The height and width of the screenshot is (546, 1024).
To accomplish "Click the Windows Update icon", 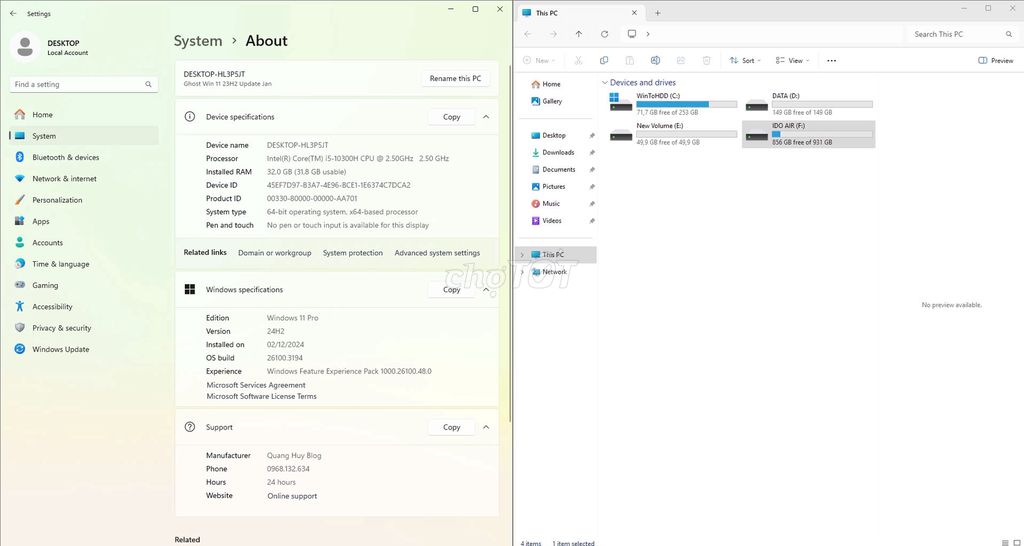I will click(x=20, y=349).
